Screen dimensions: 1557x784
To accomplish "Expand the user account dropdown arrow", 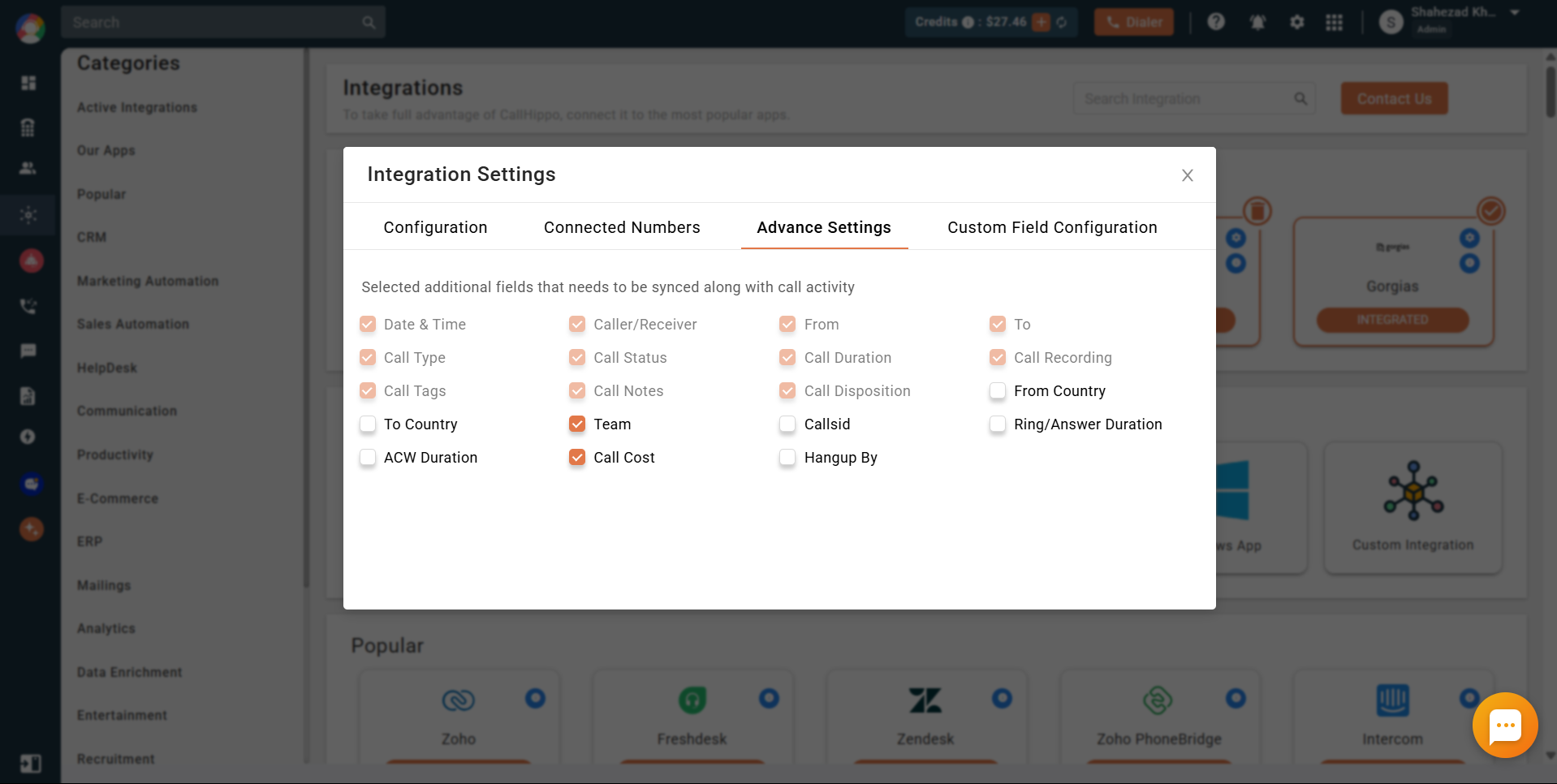I will pyautogui.click(x=1515, y=12).
